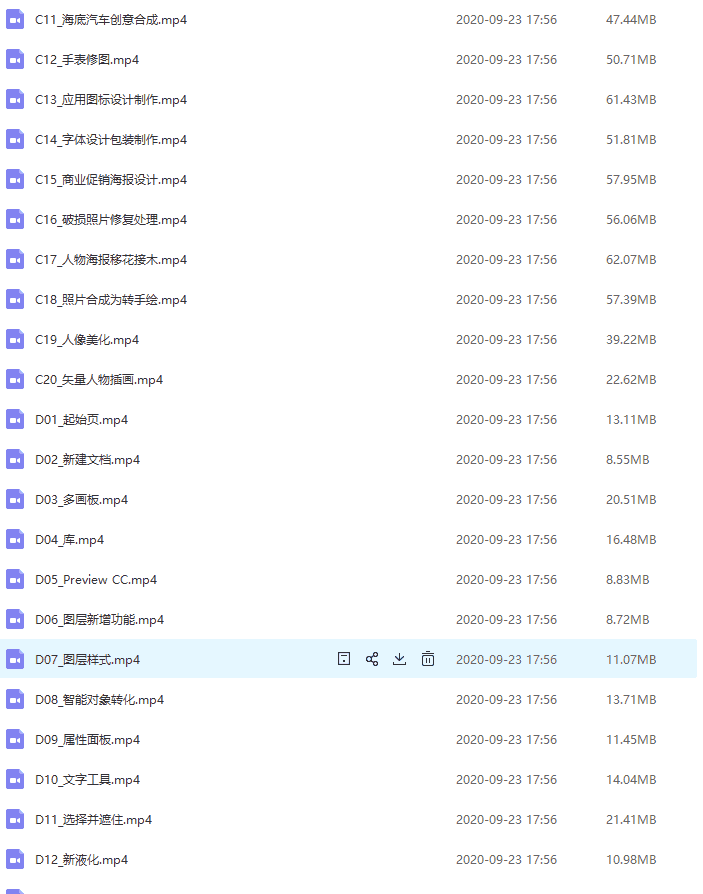
Task: Click the video icon beside D12_新液化.mp4
Action: tap(15, 860)
